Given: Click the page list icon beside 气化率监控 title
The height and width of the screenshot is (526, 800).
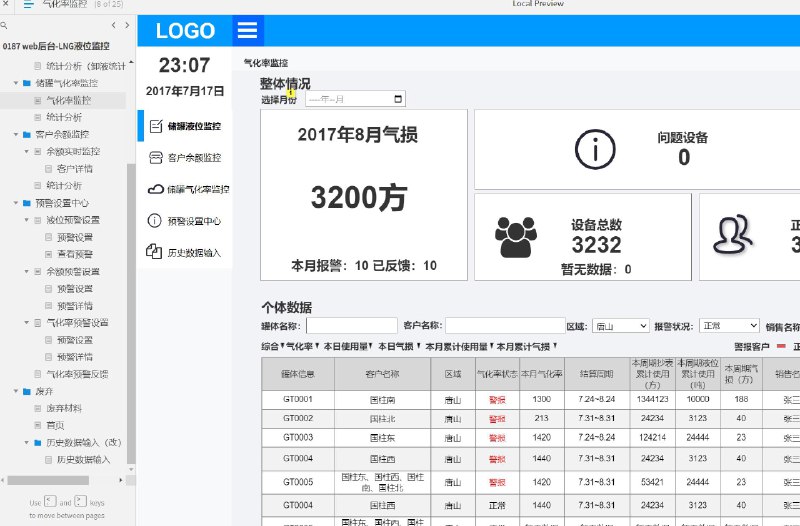Looking at the screenshot, I should coord(29,5).
